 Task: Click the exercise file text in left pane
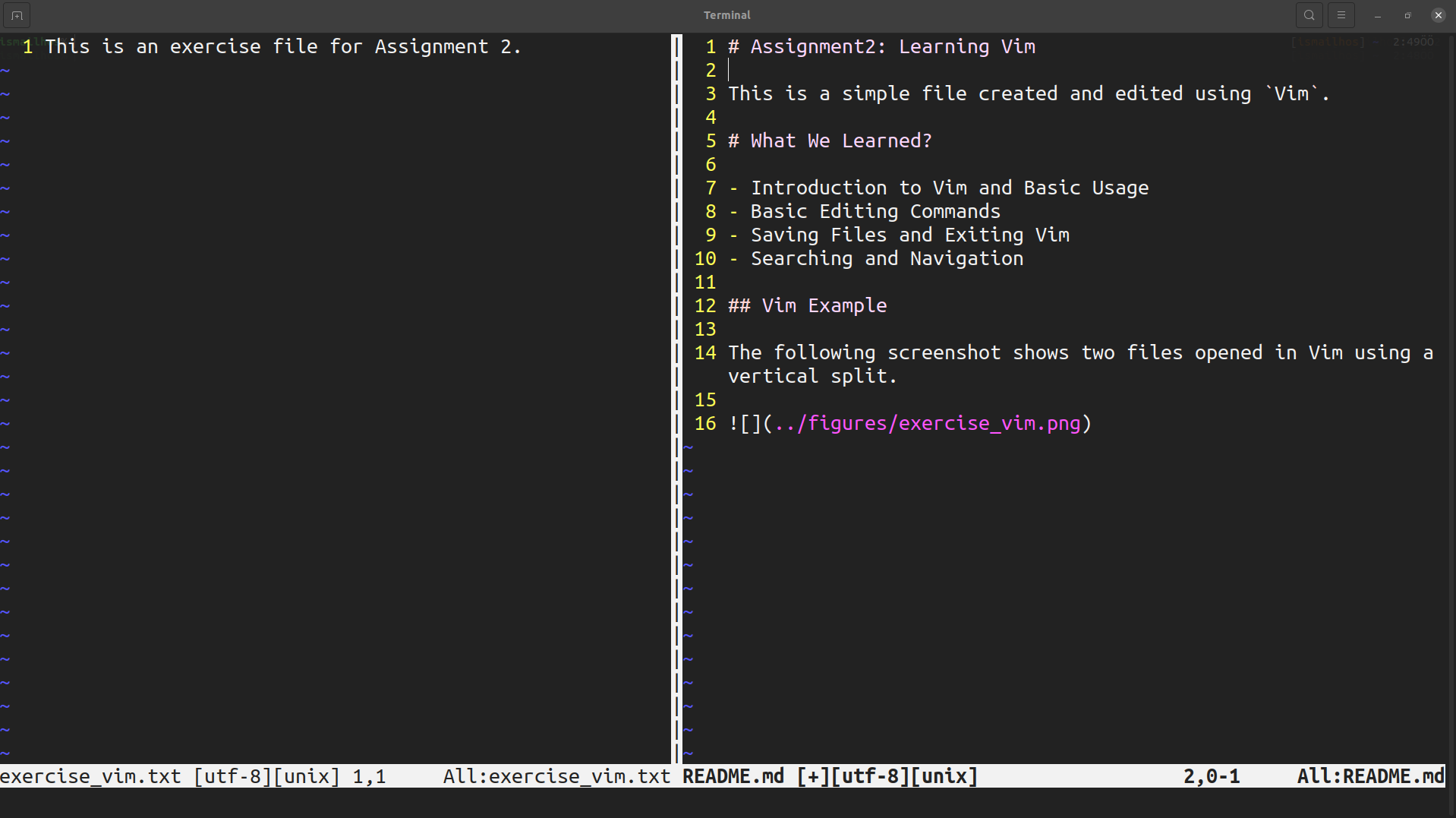coord(282,47)
